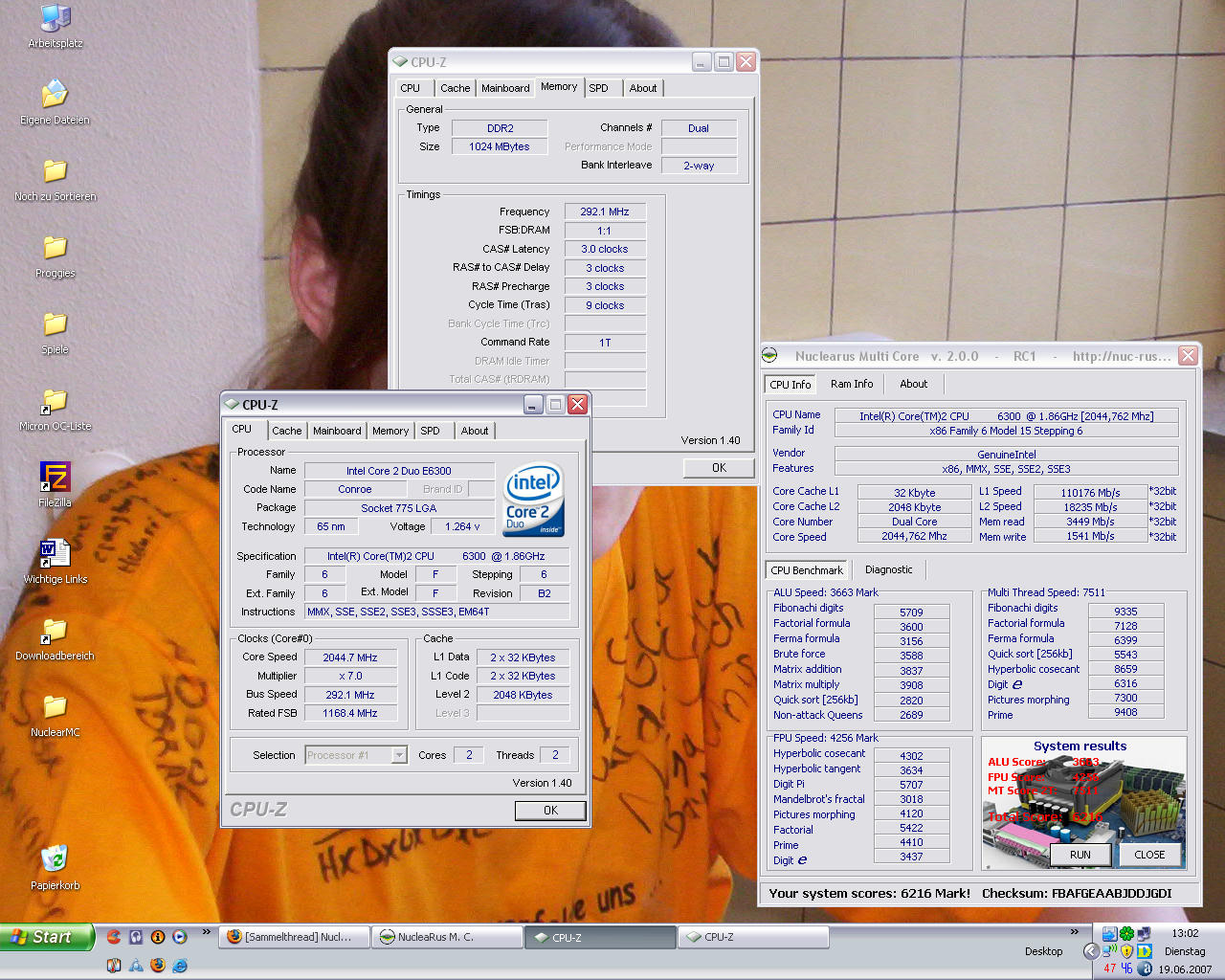Select the Spiele desktop folder
The height and width of the screenshot is (980, 1225).
tap(55, 332)
